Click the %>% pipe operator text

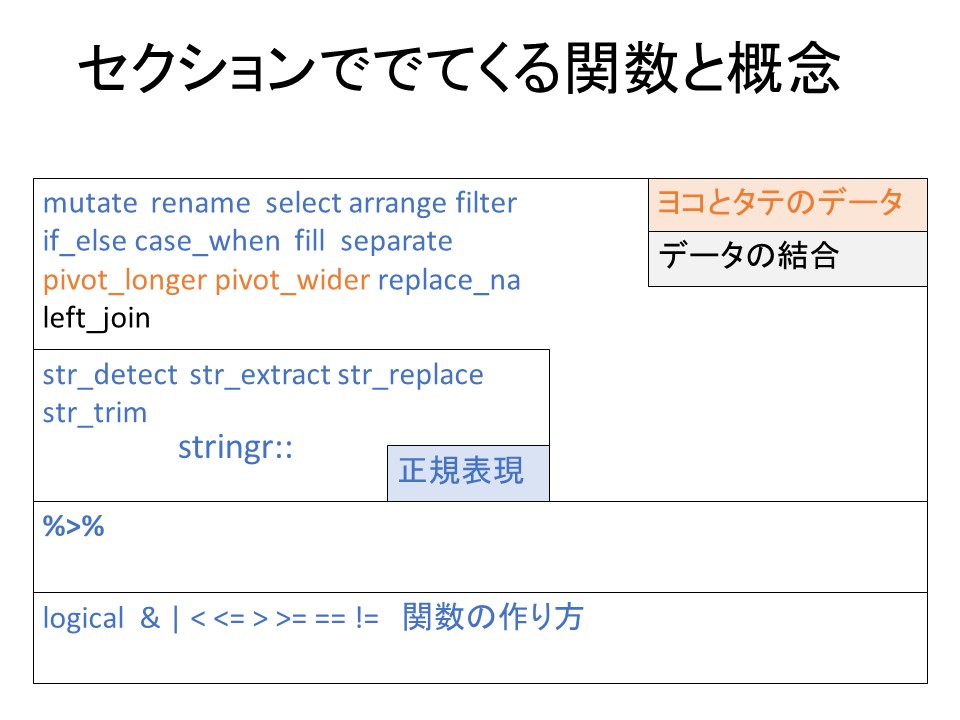[x=73, y=527]
